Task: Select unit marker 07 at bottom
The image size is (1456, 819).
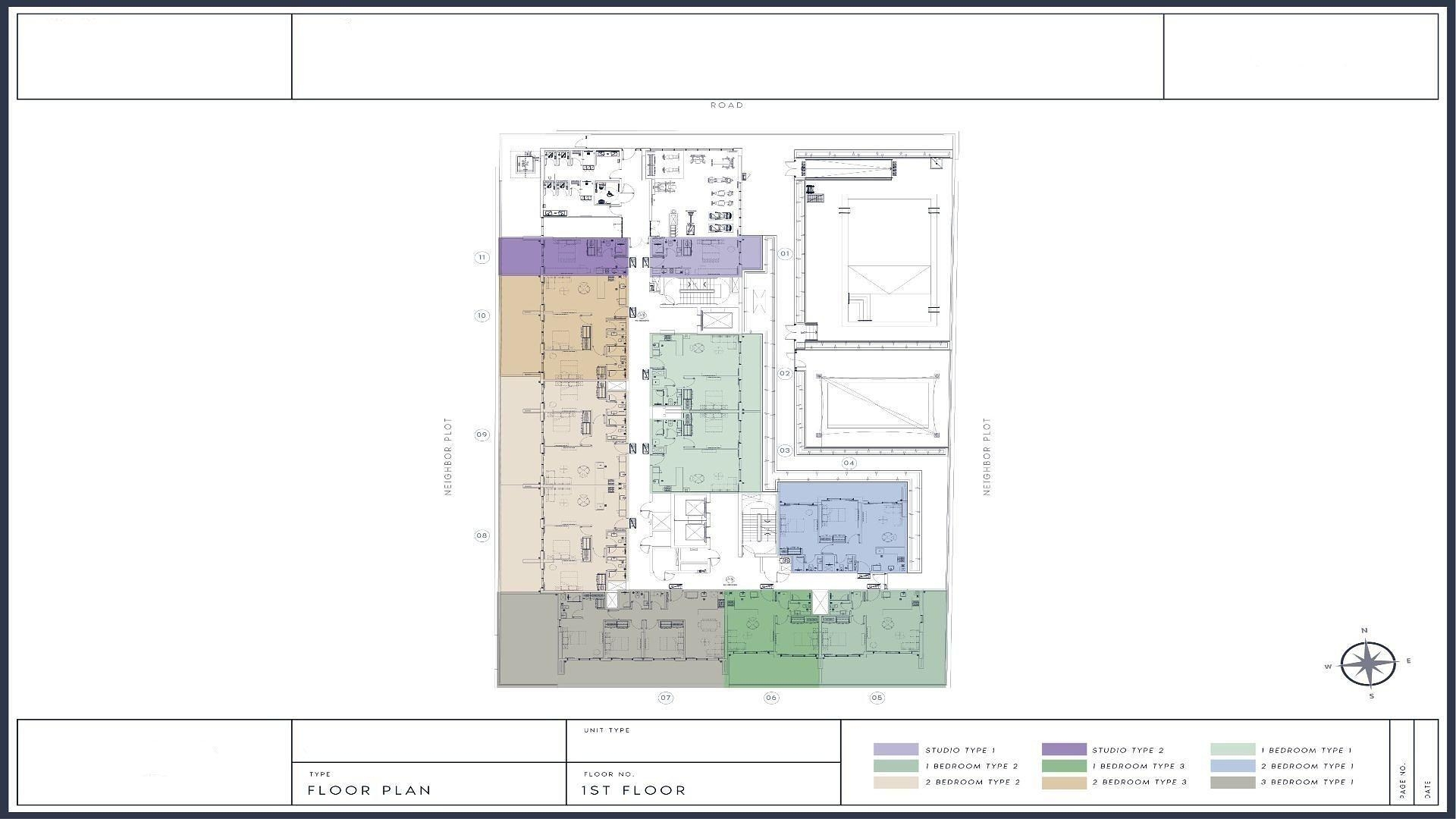Action: (x=665, y=698)
